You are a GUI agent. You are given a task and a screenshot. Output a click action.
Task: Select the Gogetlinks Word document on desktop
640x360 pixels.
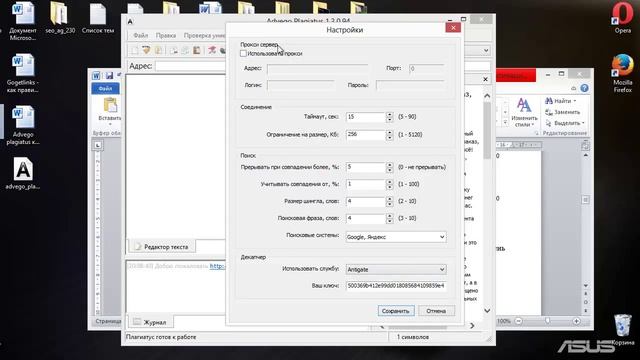click(x=23, y=73)
